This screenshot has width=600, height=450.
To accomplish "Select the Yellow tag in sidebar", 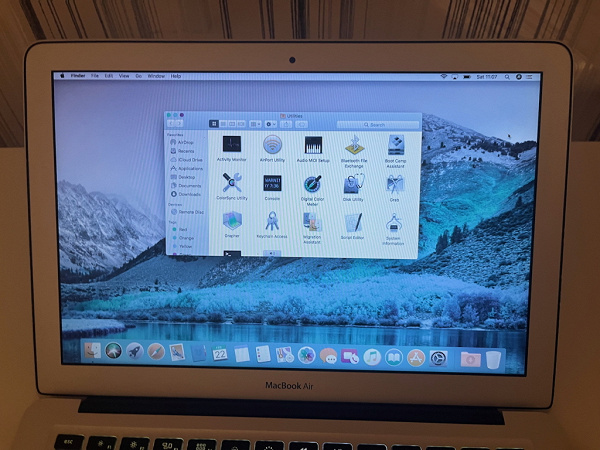I will (182, 246).
